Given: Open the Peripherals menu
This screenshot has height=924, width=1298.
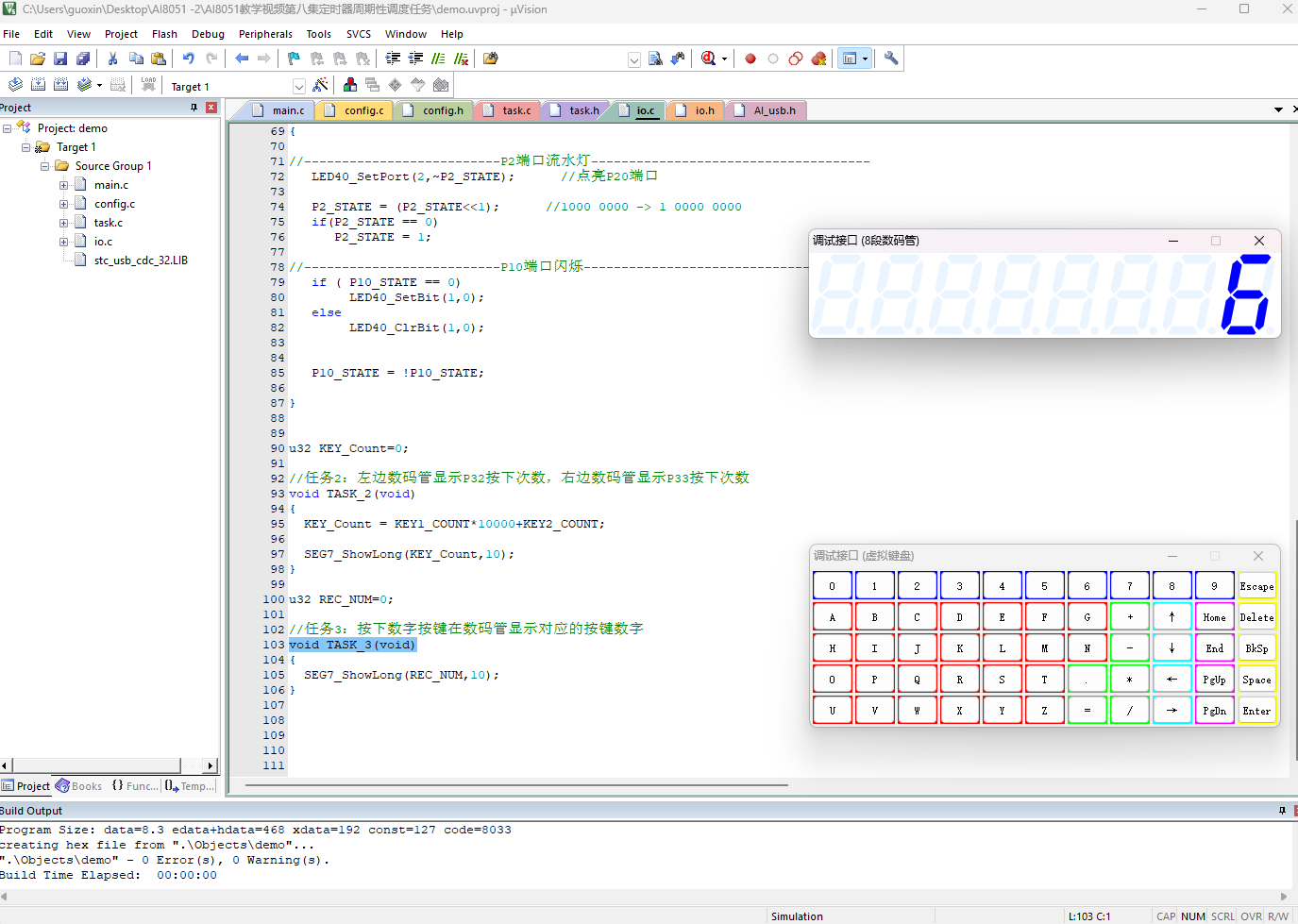Looking at the screenshot, I should click(265, 34).
